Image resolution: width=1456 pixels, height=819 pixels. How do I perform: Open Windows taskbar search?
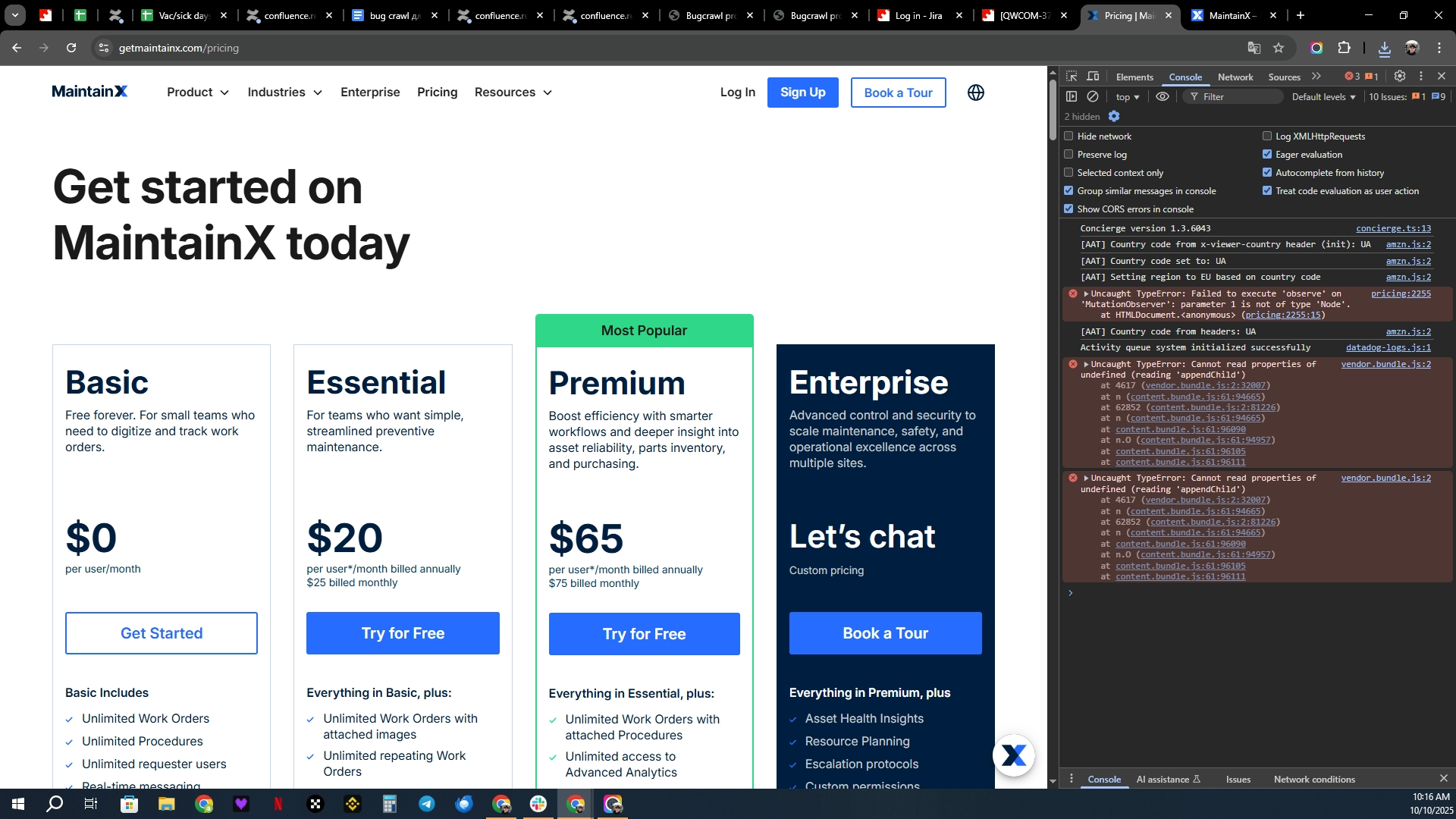(x=55, y=804)
